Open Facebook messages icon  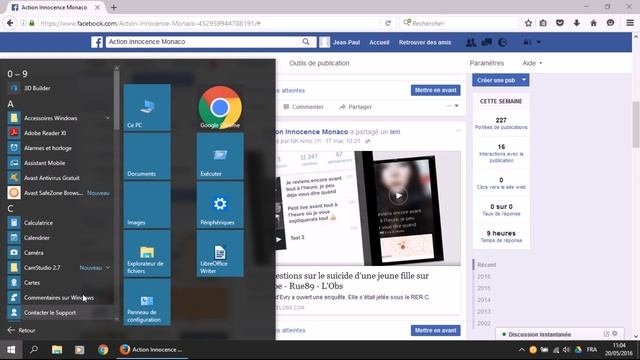click(x=486, y=42)
